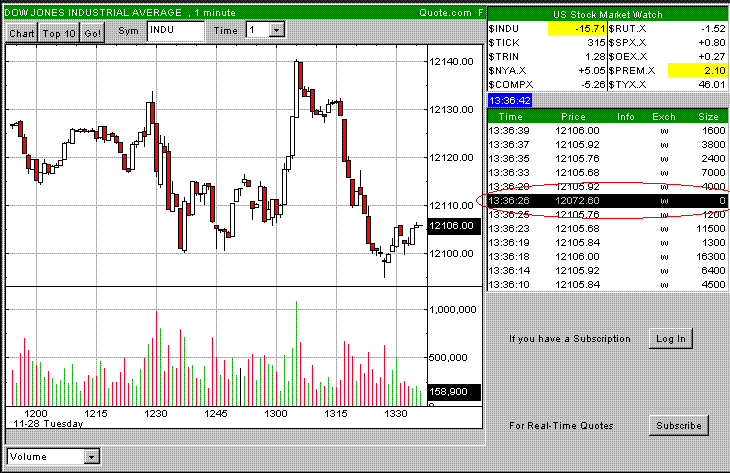Select the highlighted 13:36:26 trade at 12072.60
This screenshot has height=473, width=730.
point(607,201)
